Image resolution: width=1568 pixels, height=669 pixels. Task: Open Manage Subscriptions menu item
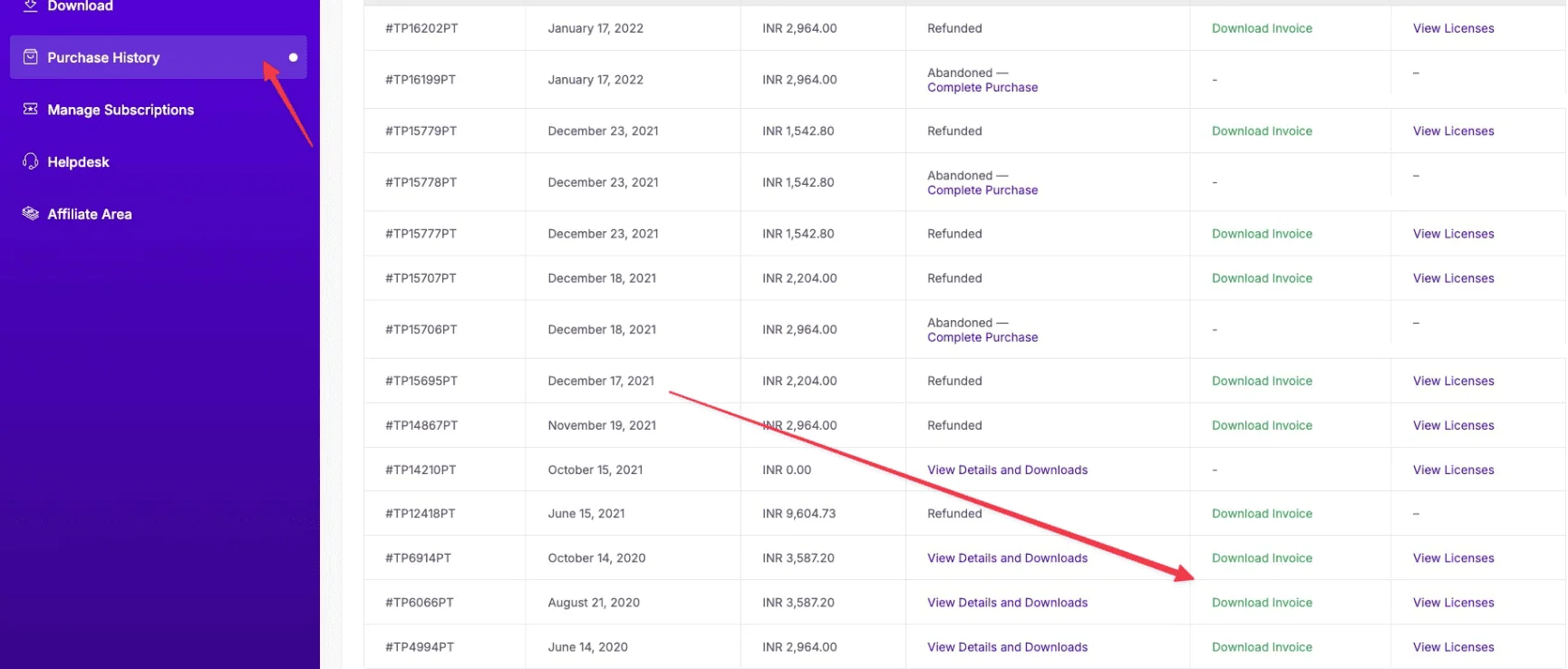click(121, 110)
